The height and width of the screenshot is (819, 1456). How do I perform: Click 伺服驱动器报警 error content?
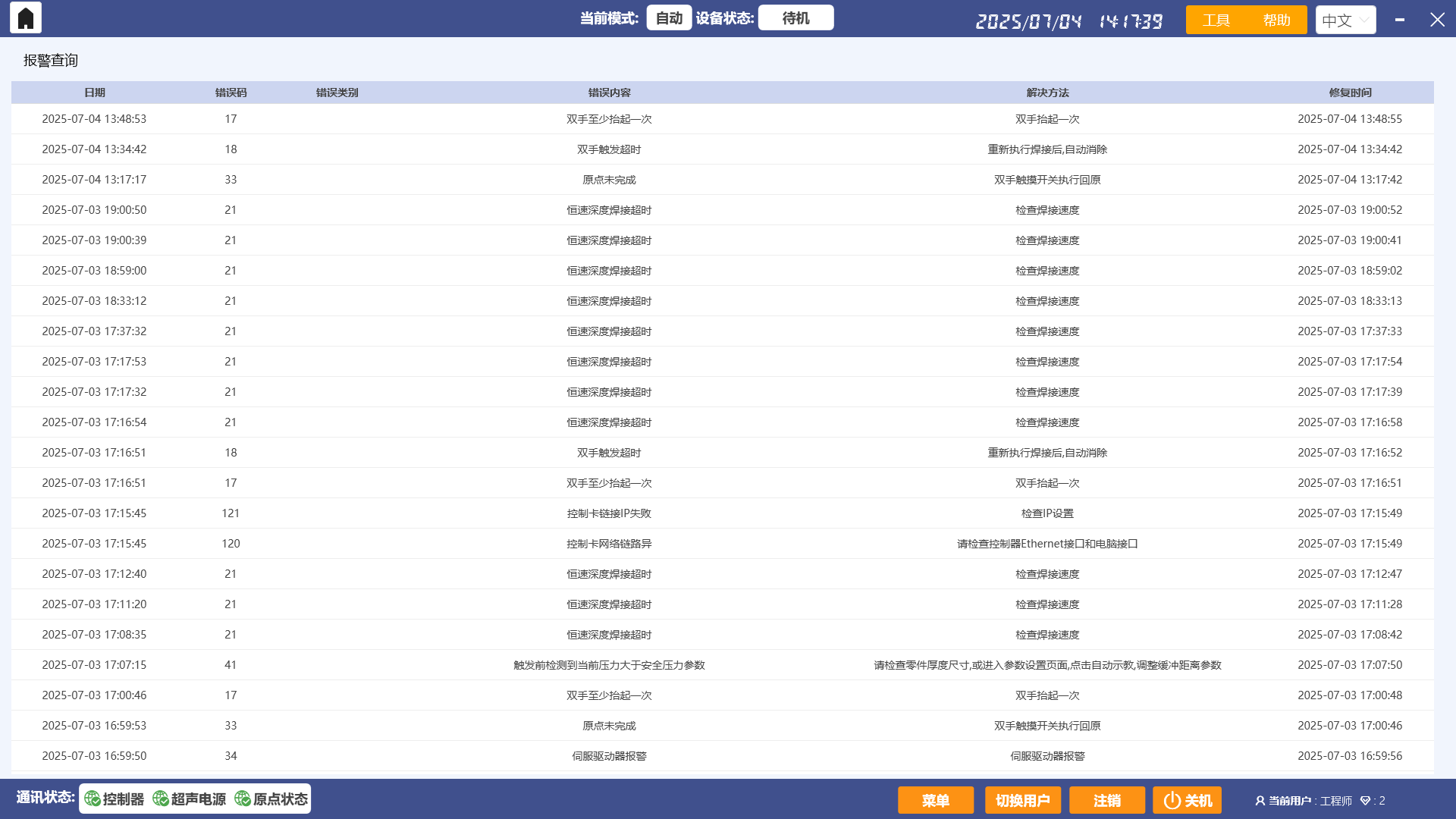click(609, 756)
